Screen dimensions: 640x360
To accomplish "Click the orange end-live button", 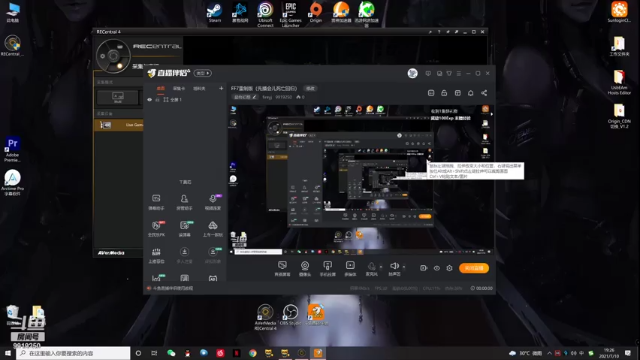I will click(x=474, y=268).
